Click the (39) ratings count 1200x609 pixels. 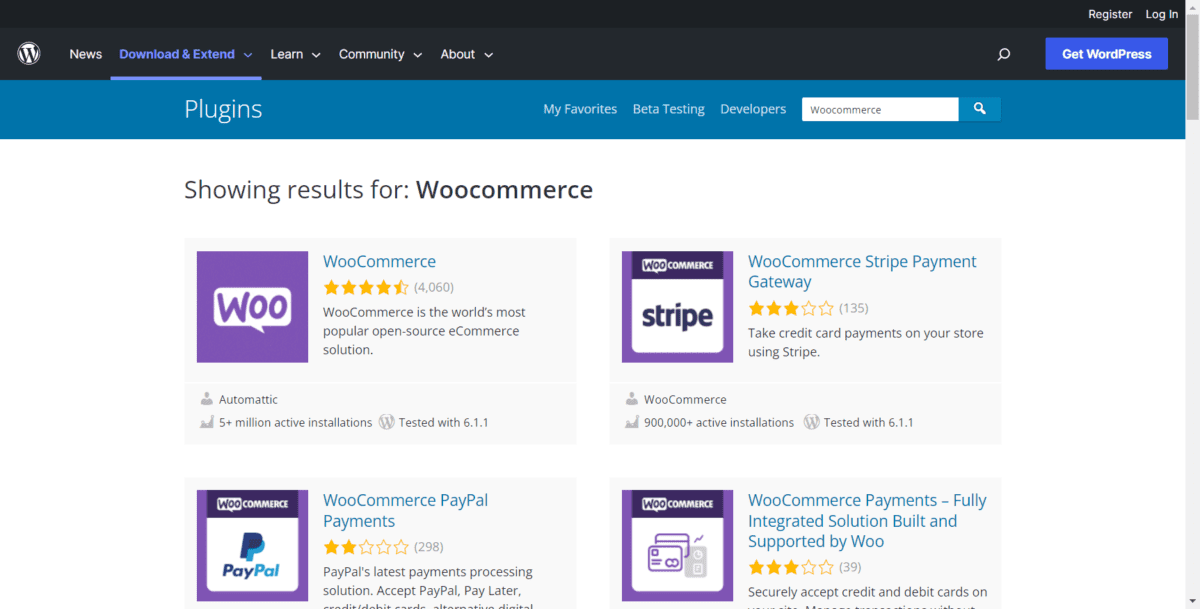tap(850, 567)
